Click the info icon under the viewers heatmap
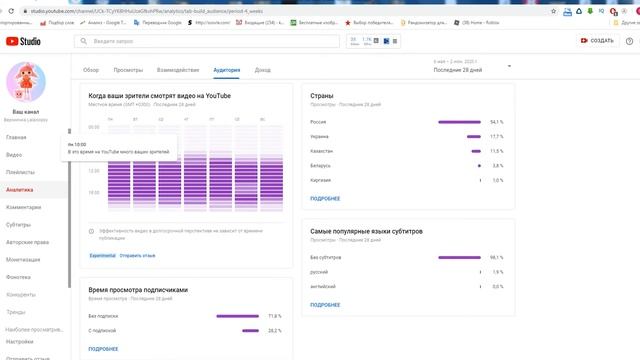The height and width of the screenshot is (360, 640). pos(91,231)
